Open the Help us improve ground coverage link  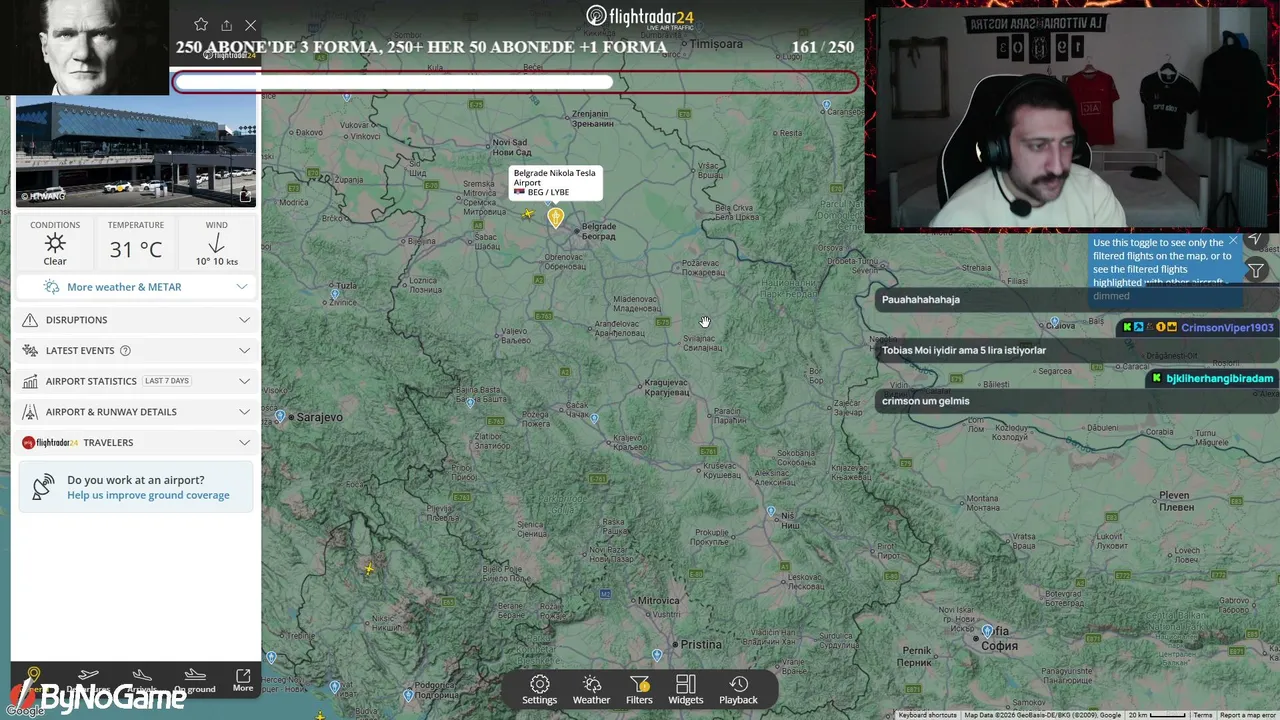(148, 495)
